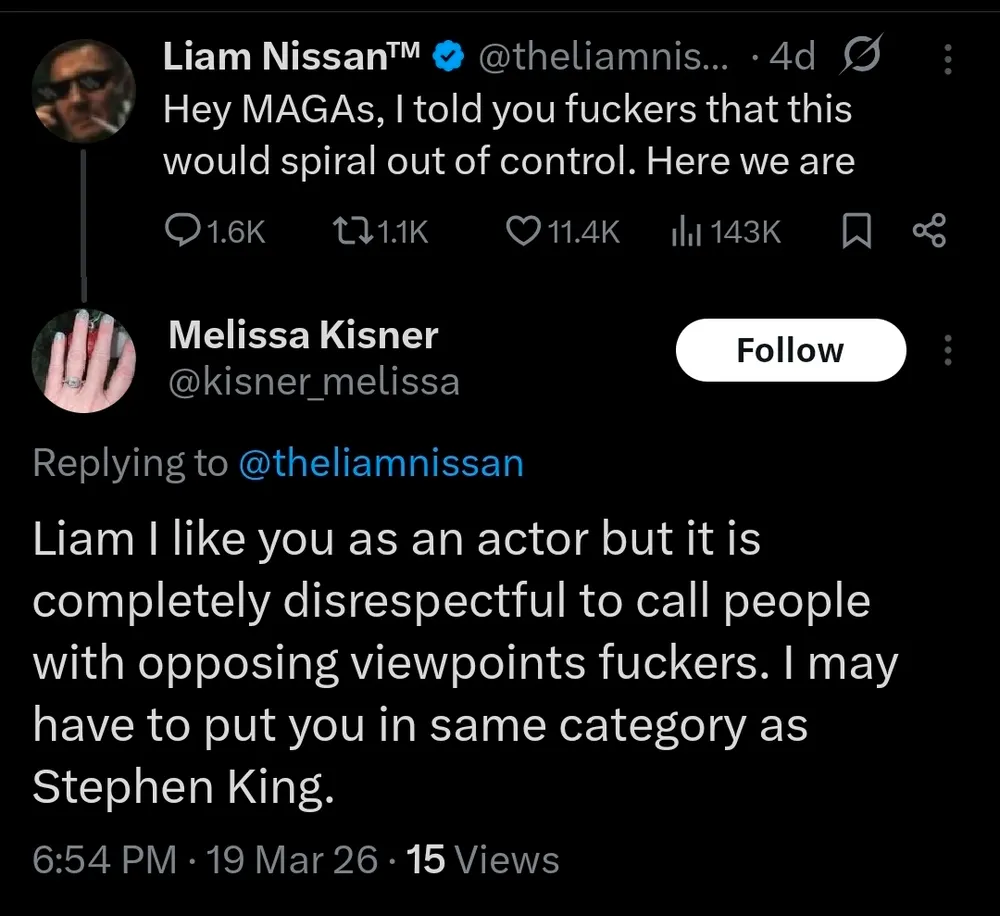Click the 15 Views count
This screenshot has height=916, width=1000.
point(485,859)
